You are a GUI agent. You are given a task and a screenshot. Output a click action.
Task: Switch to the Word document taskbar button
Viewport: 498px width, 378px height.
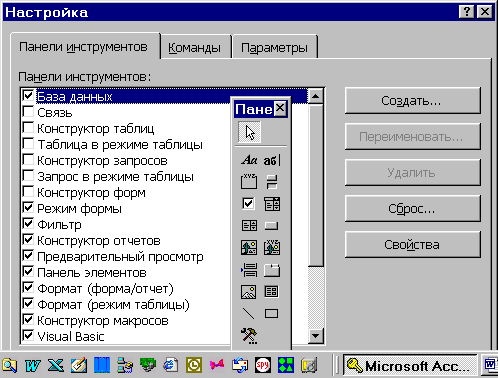coord(489,365)
